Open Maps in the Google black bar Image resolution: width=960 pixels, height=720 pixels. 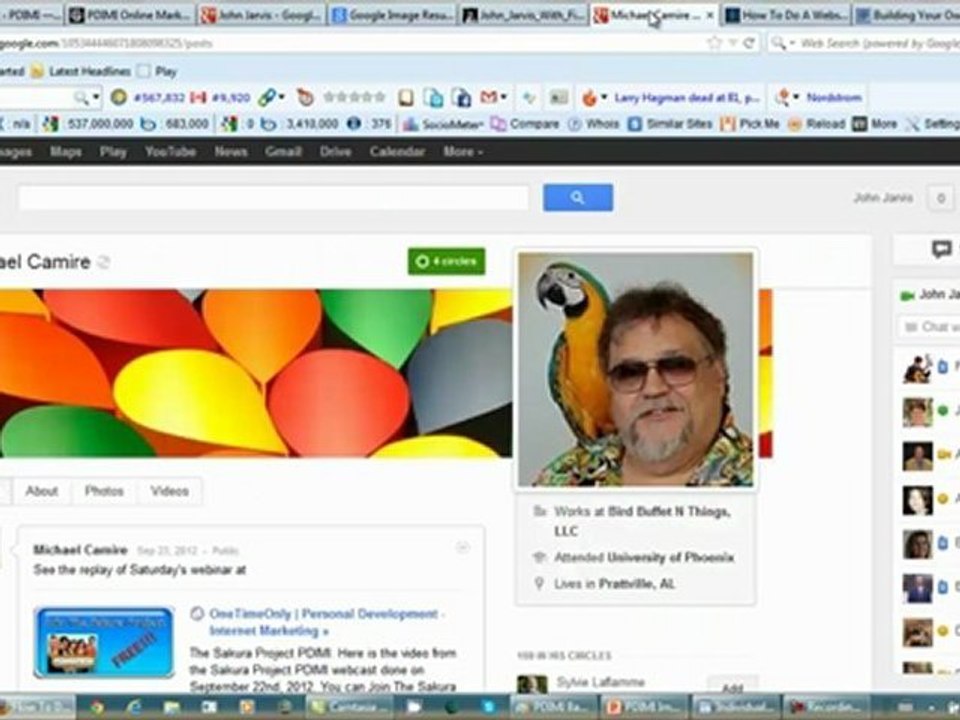[x=66, y=152]
